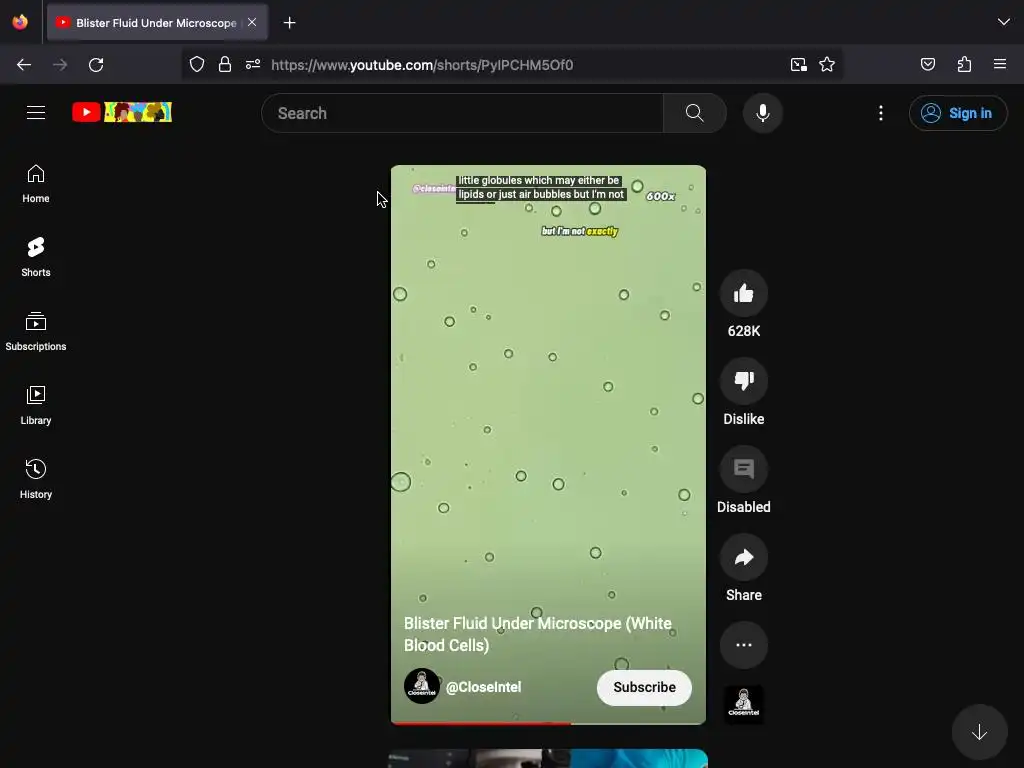Image resolution: width=1024 pixels, height=768 pixels.
Task: Focus the YouTube Search field
Action: click(462, 113)
